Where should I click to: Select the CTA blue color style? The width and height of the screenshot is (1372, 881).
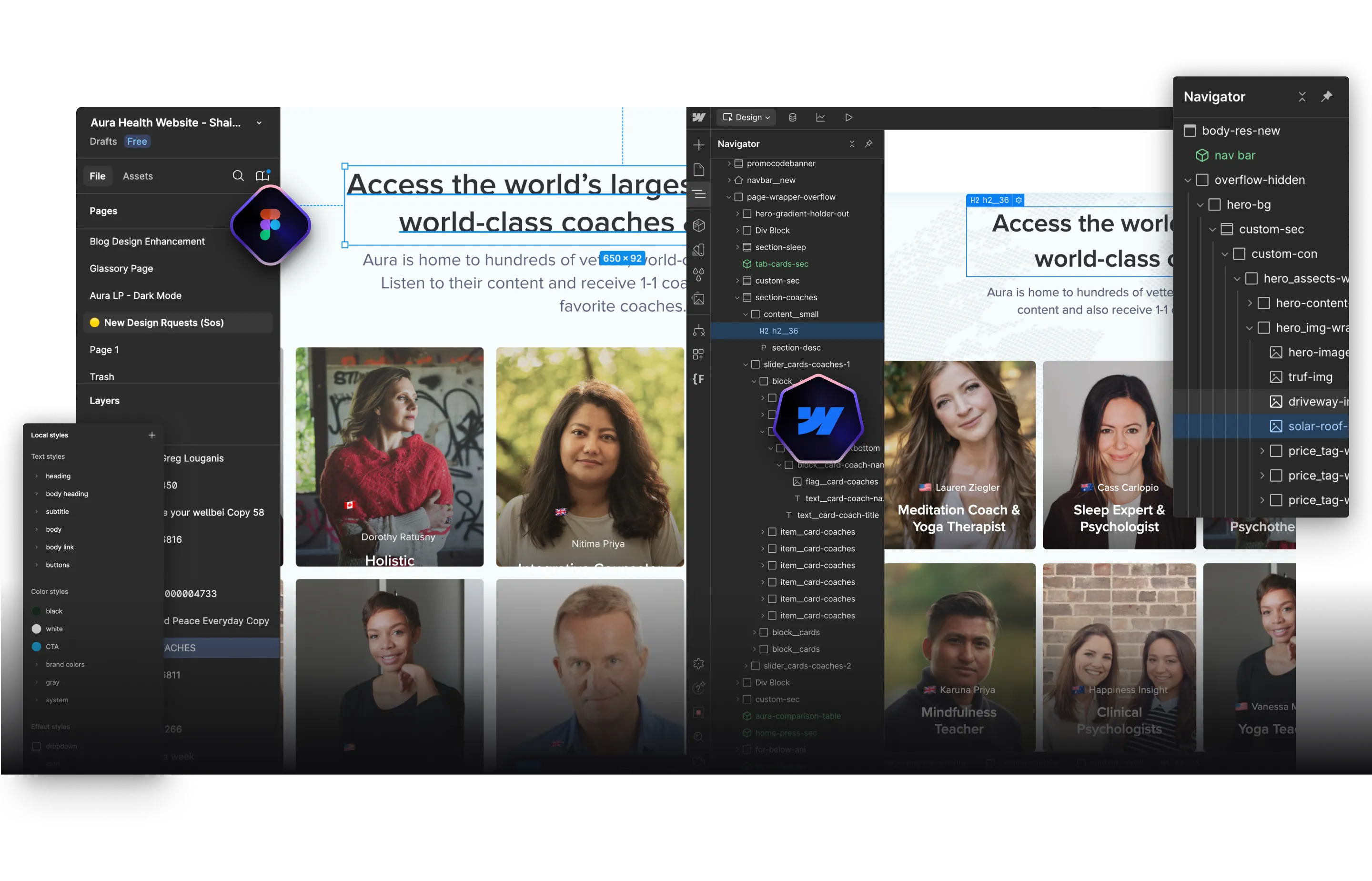coord(51,647)
